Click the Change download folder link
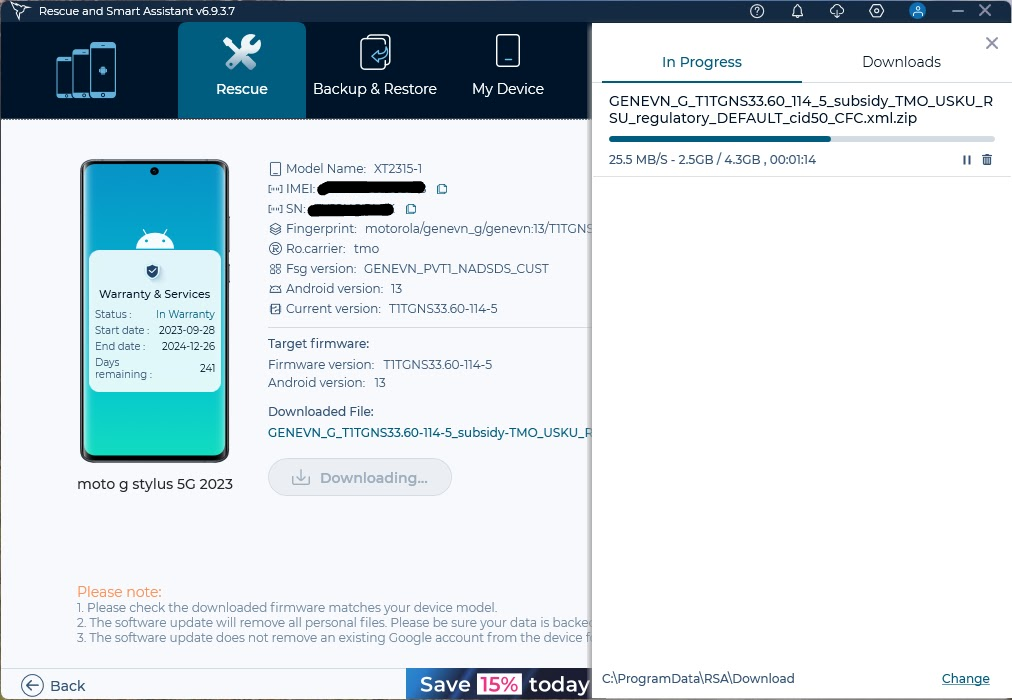The image size is (1012, 700). 966,679
